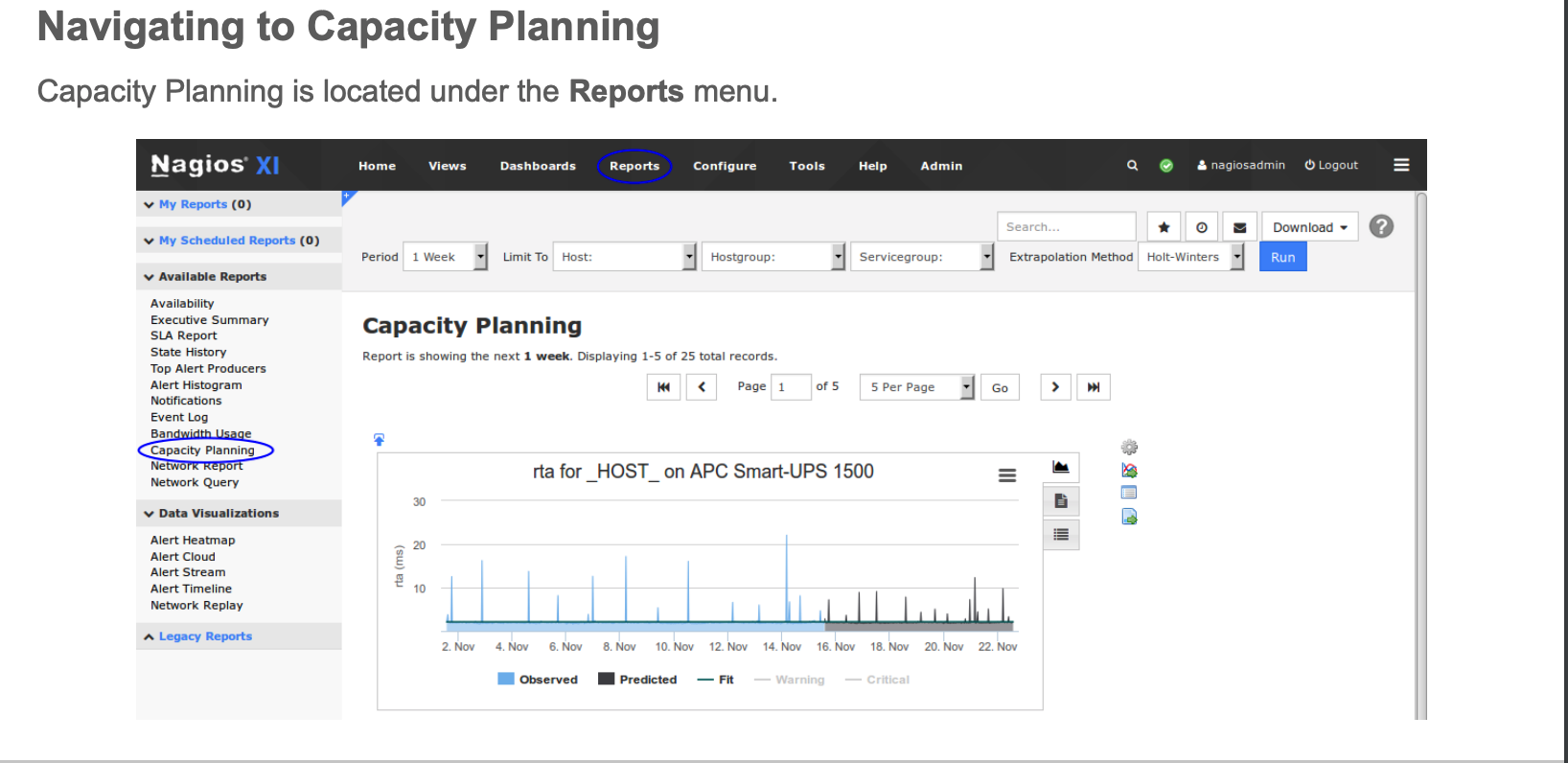Open the Period dropdown showing 1 Week
1568x763 pixels.
click(446, 257)
